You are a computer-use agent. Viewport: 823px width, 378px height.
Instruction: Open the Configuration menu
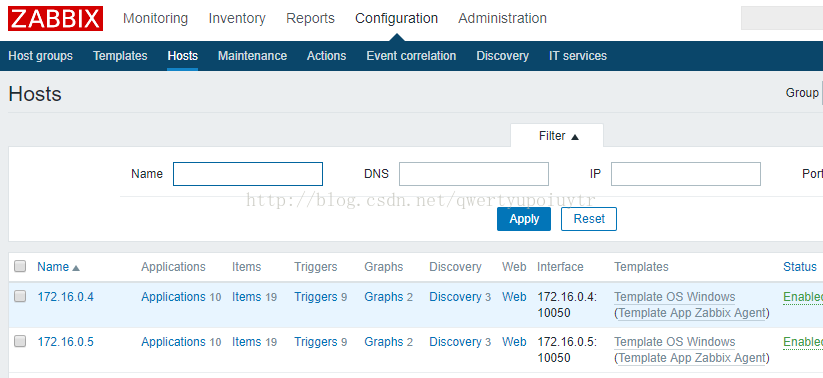tap(396, 18)
